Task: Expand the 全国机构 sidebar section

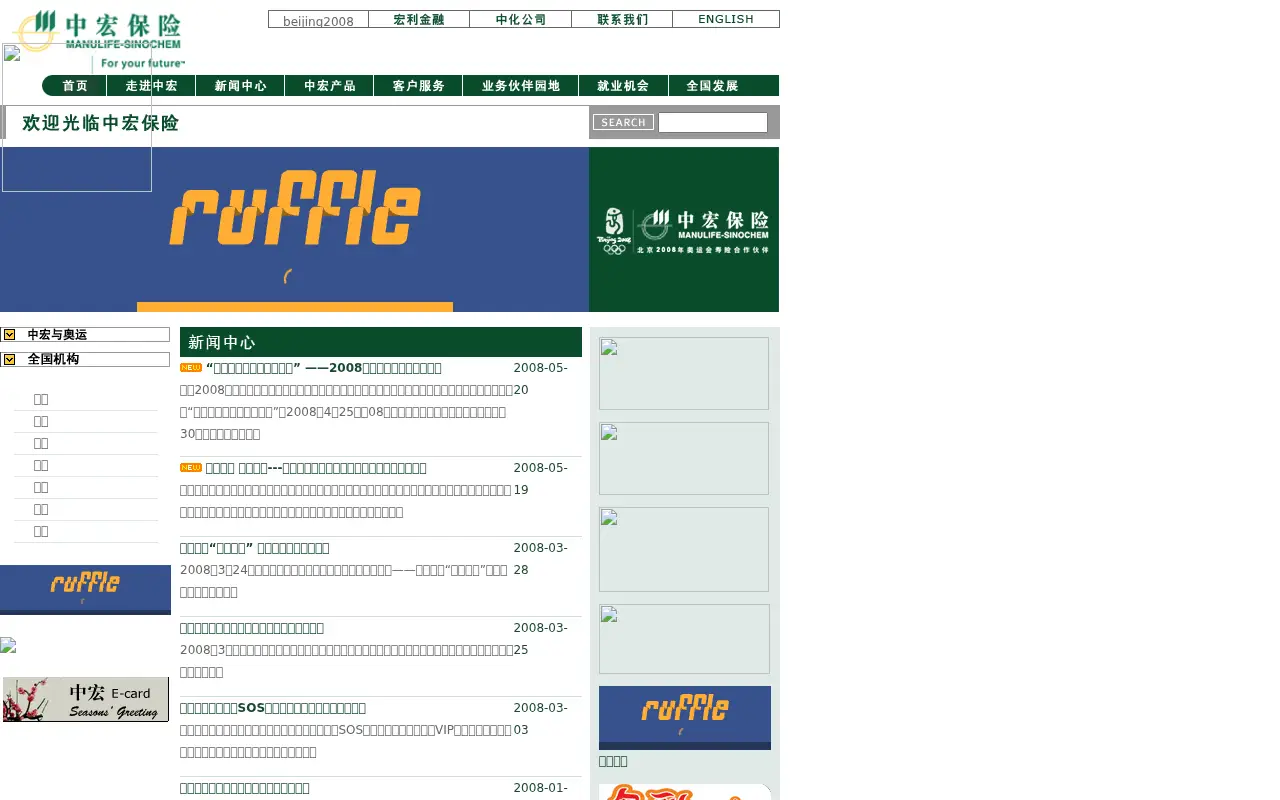Action: [85, 359]
